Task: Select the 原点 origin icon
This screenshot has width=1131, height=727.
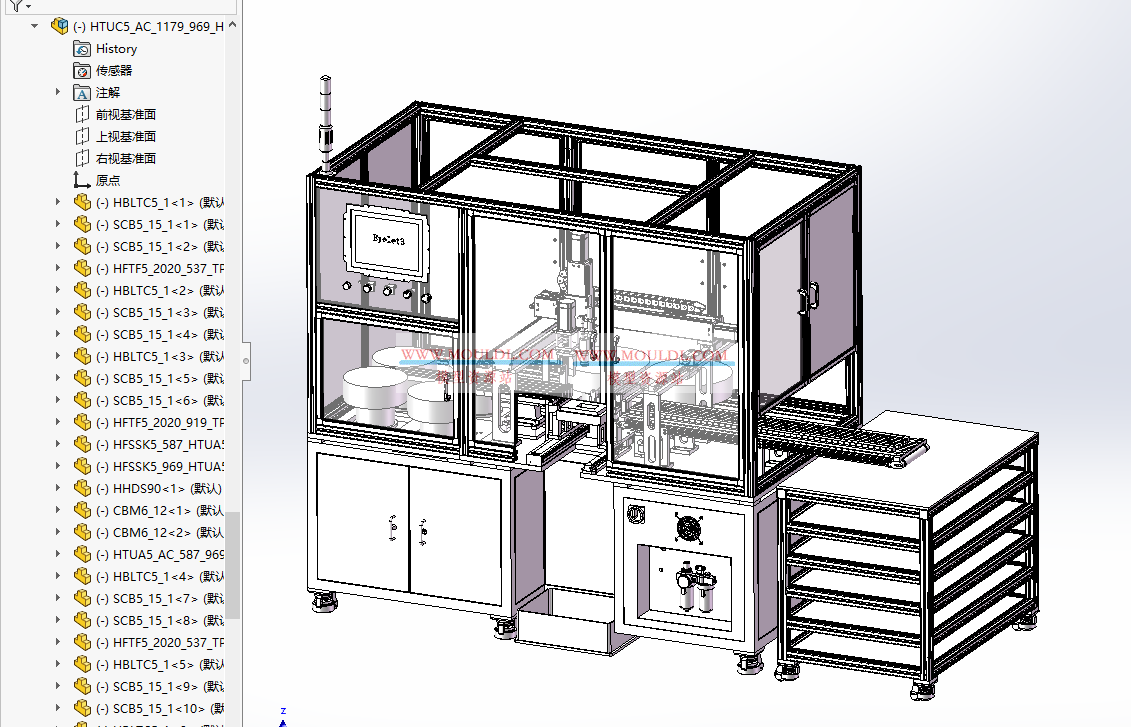Action: (80, 180)
